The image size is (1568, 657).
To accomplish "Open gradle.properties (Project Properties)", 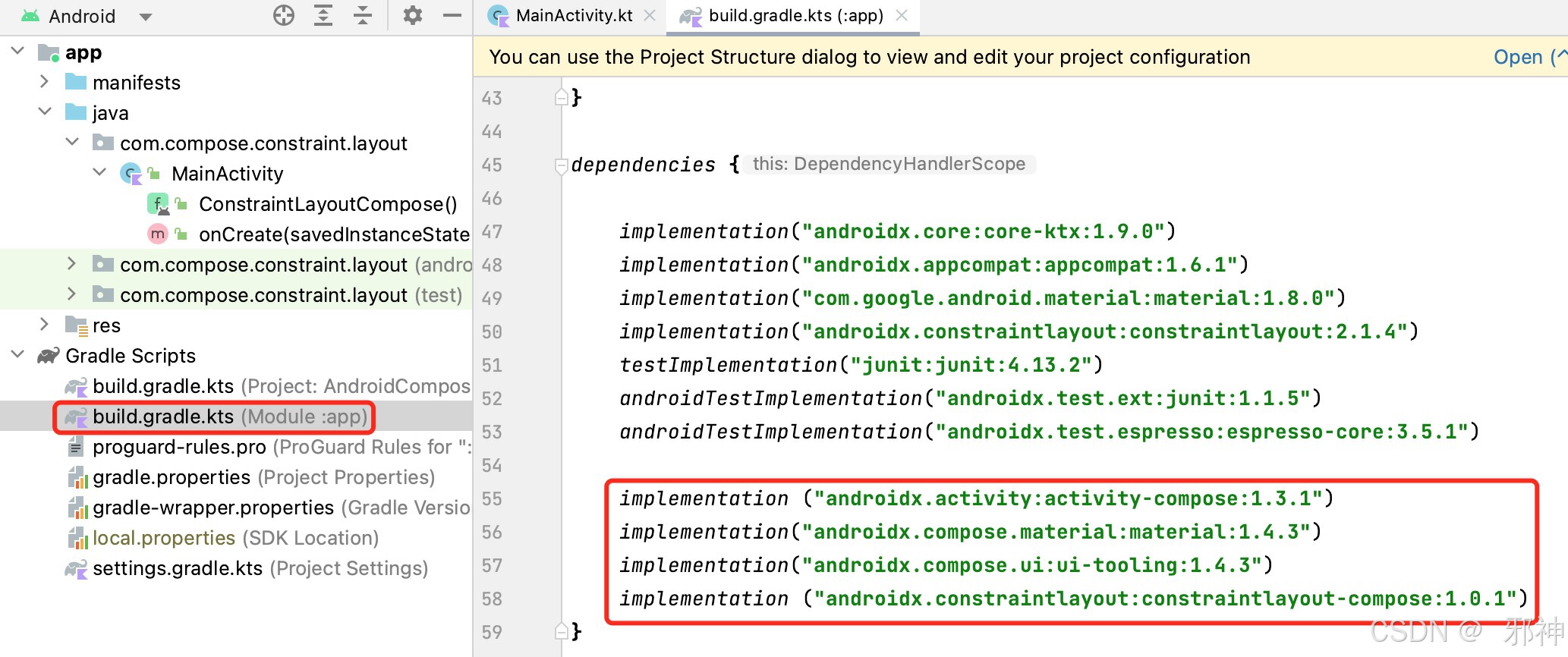I will coord(264,477).
